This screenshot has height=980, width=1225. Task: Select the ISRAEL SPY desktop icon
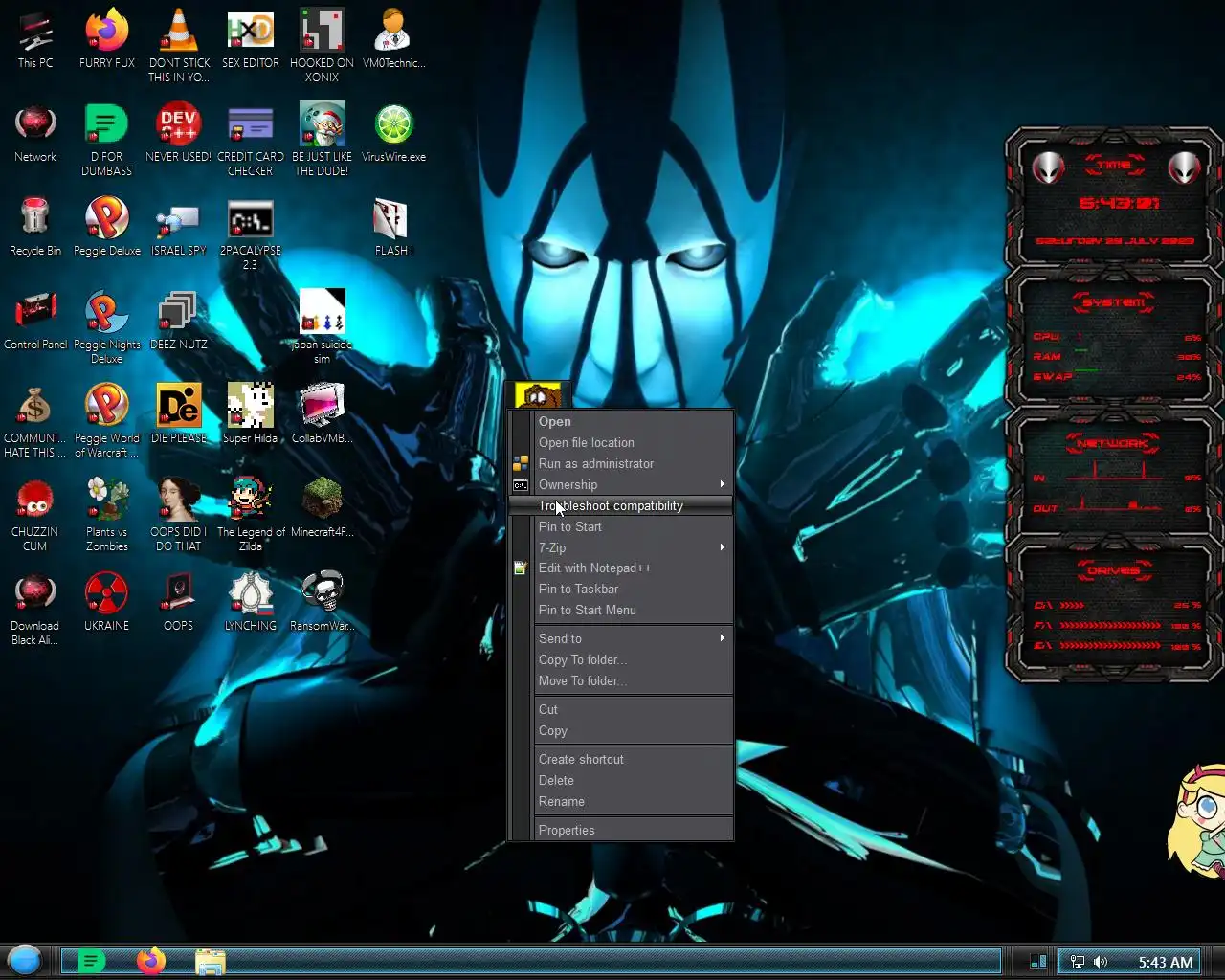(x=179, y=227)
